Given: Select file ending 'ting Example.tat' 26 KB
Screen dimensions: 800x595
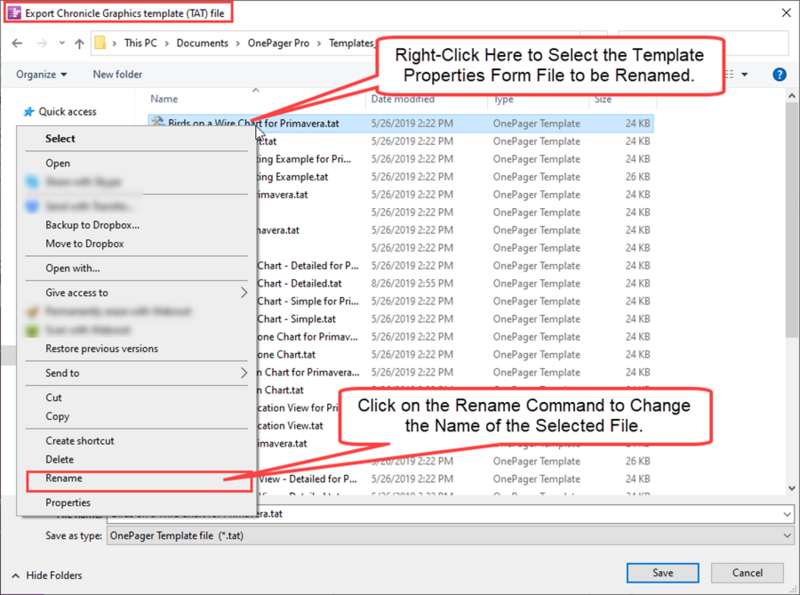Looking at the screenshot, I should [455, 177].
